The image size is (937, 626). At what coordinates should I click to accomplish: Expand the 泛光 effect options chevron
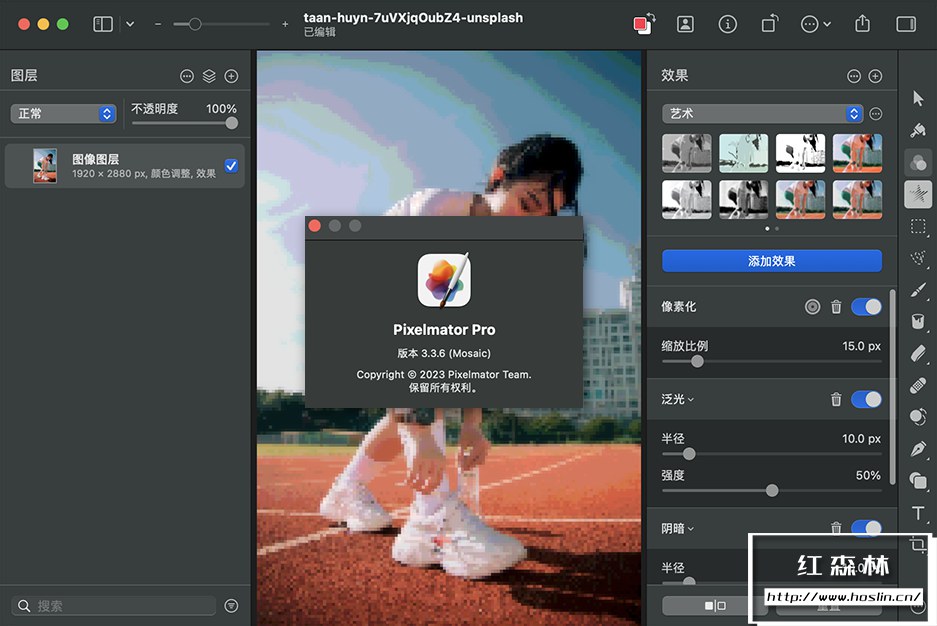pyautogui.click(x=691, y=400)
